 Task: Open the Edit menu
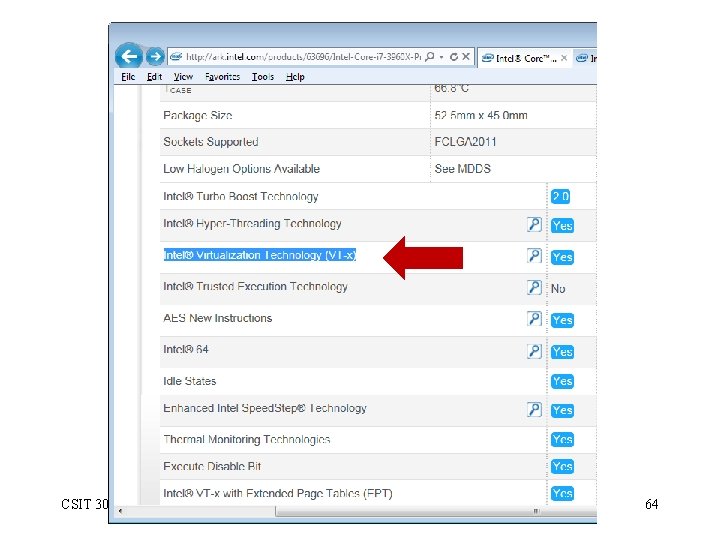pos(154,77)
